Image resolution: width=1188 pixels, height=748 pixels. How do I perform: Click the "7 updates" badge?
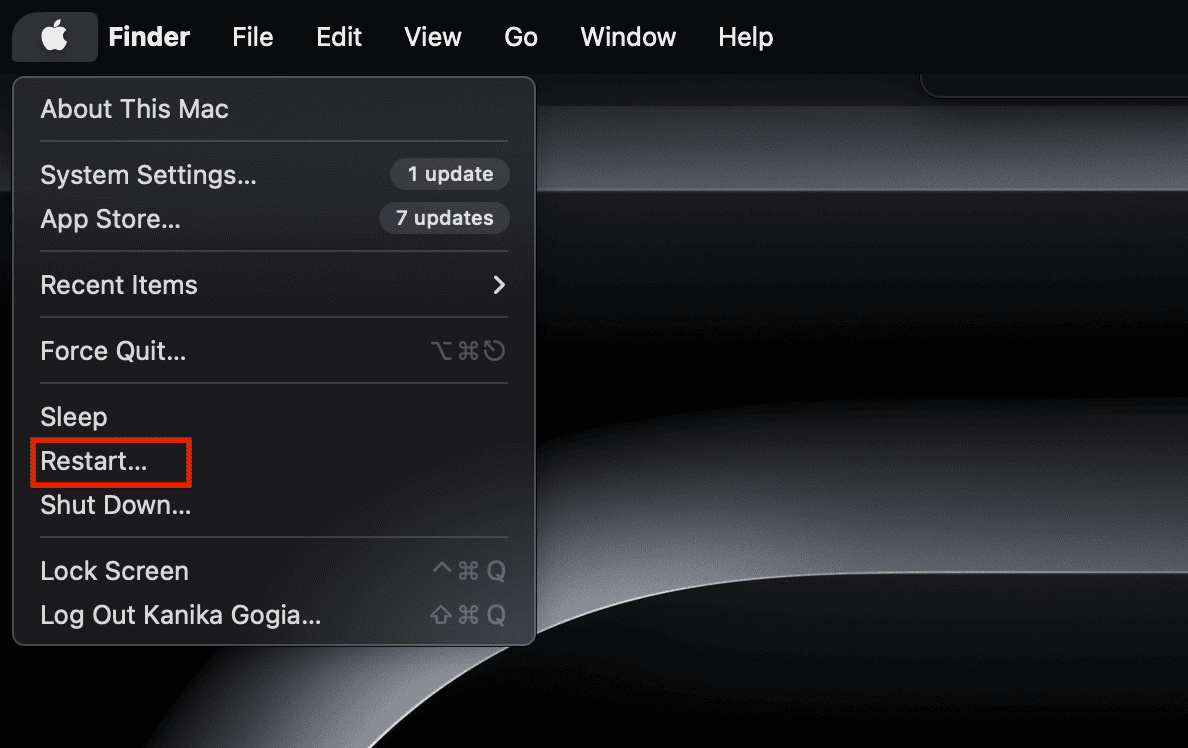click(444, 218)
